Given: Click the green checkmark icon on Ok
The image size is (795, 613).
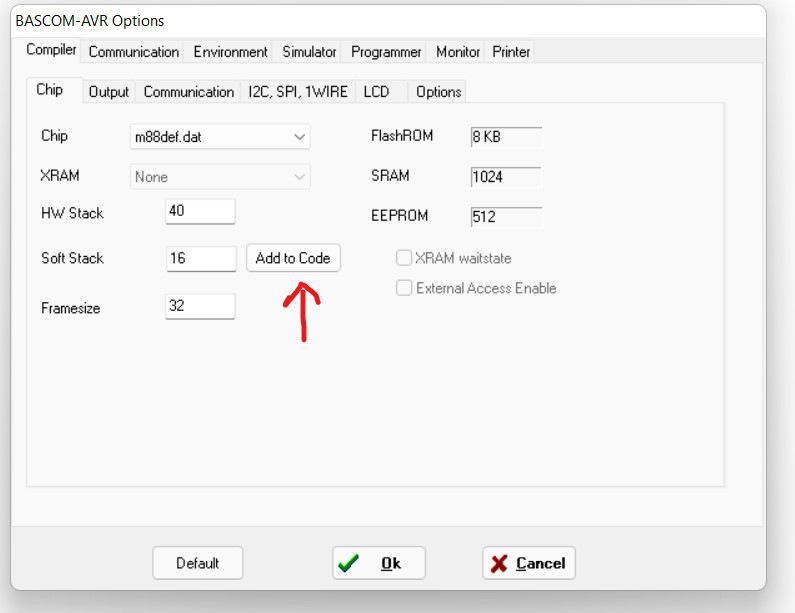Looking at the screenshot, I should 348,563.
